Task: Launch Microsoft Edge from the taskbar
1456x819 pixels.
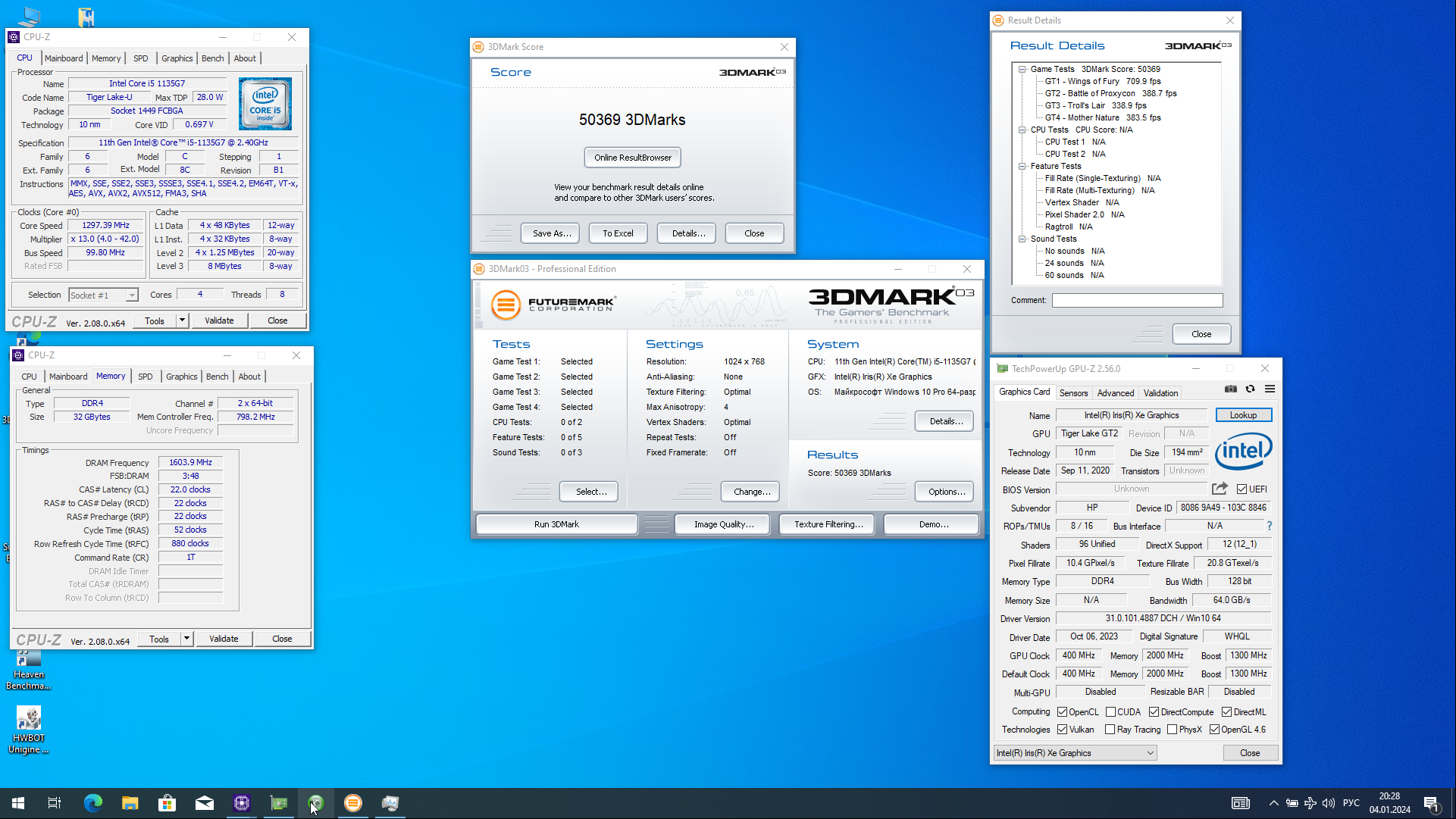Action: 92,803
